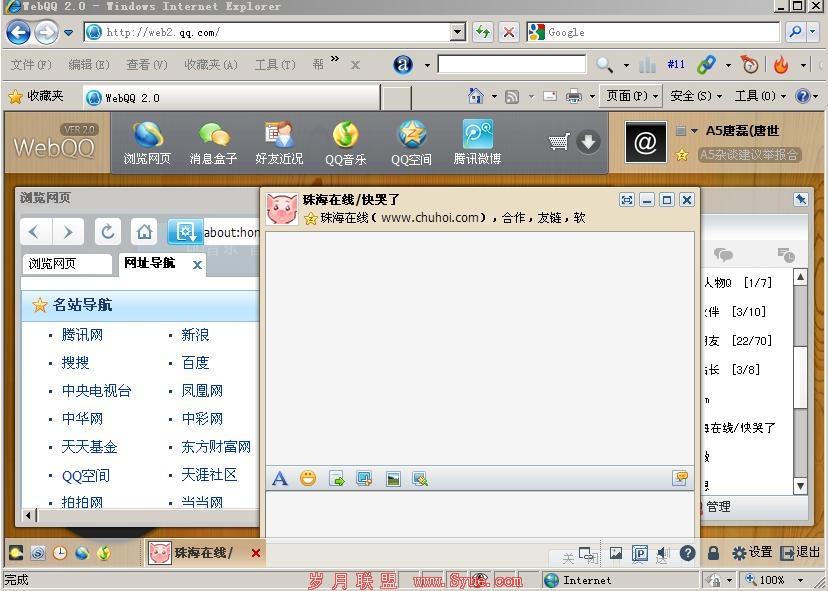Select the 网址导航 tab
This screenshot has width=828, height=591.
[149, 263]
